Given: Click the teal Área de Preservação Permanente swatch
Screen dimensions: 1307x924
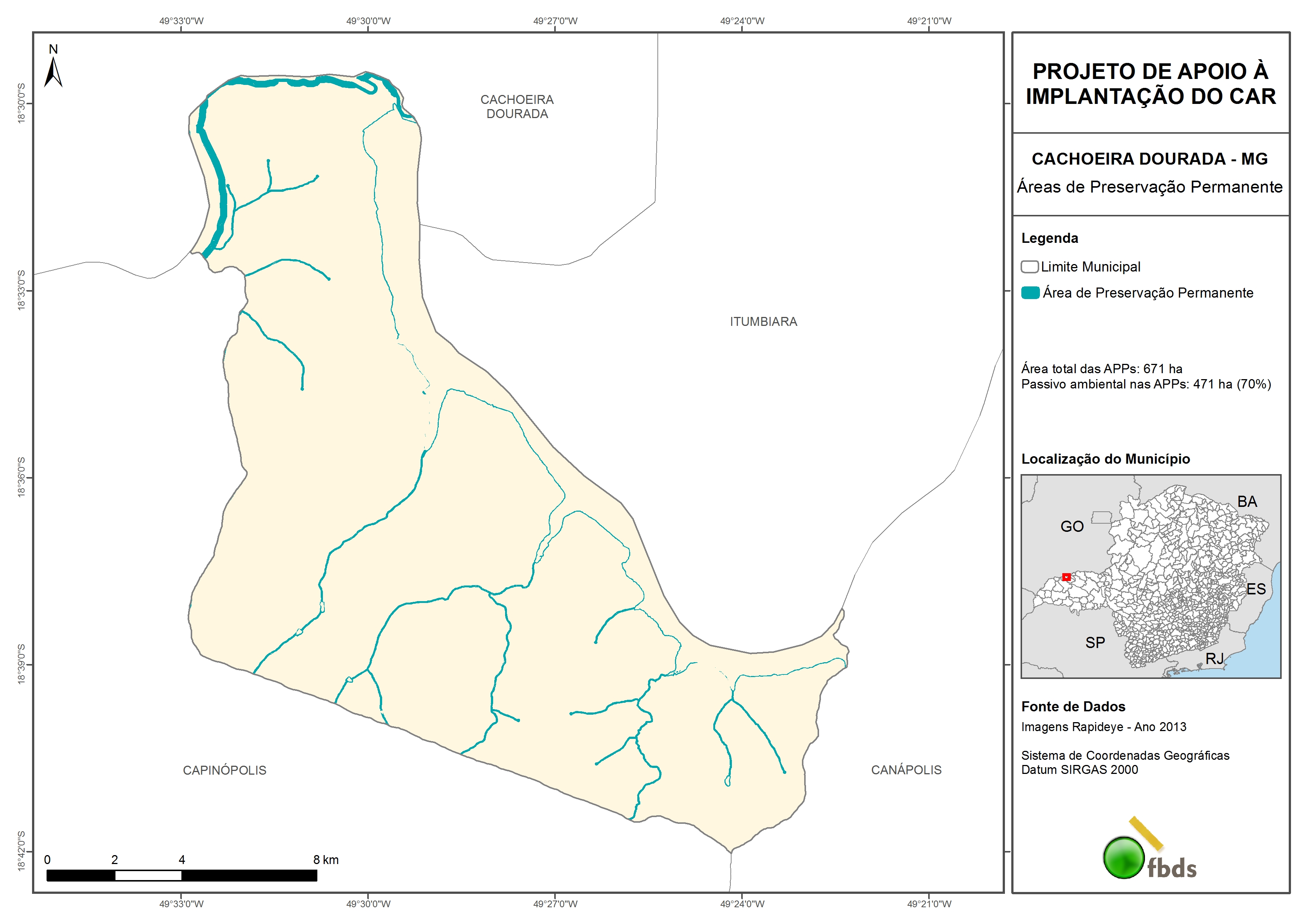Looking at the screenshot, I should pos(1030,293).
